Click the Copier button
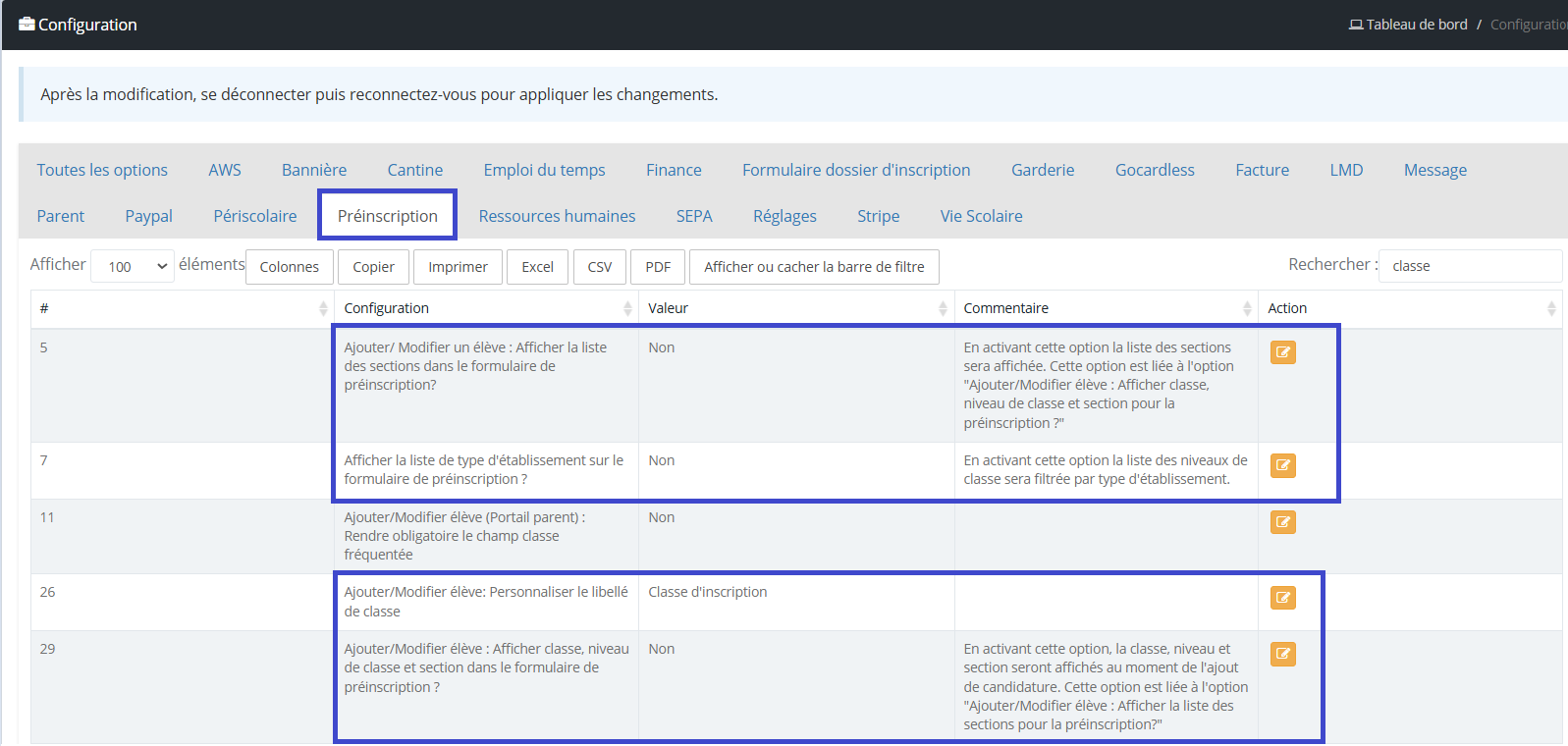The image size is (1568, 746). click(x=374, y=267)
